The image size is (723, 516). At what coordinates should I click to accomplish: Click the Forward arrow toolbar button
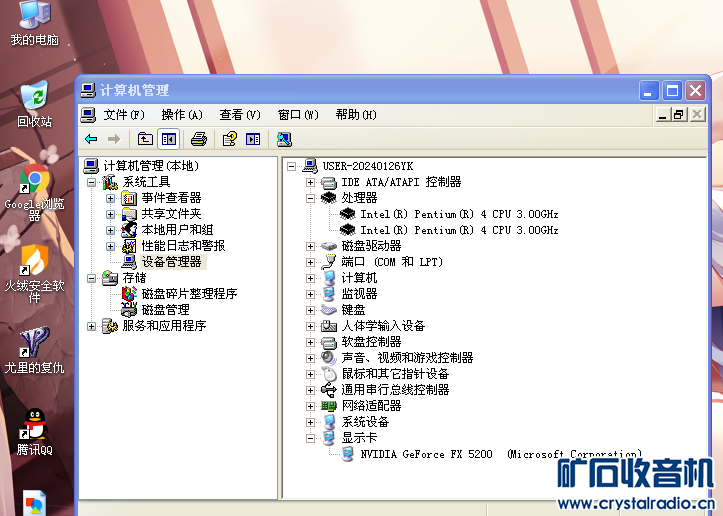(x=114, y=139)
